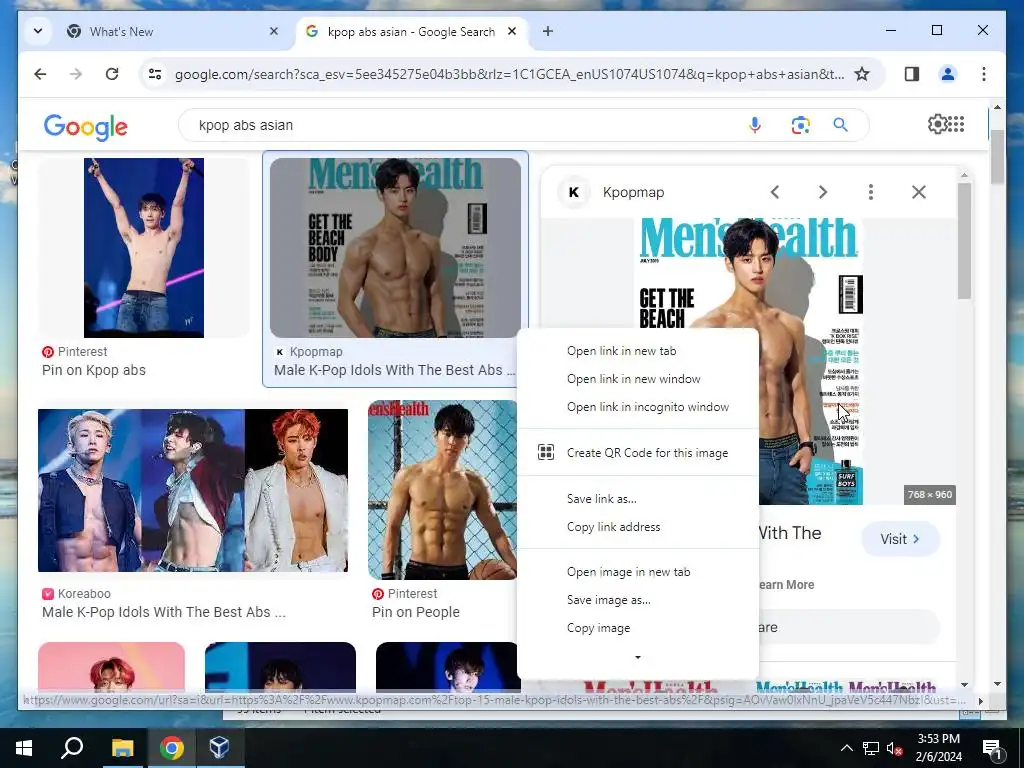Image resolution: width=1024 pixels, height=768 pixels.
Task: Expand context menu with bottom arrow
Action: pyautogui.click(x=638, y=658)
